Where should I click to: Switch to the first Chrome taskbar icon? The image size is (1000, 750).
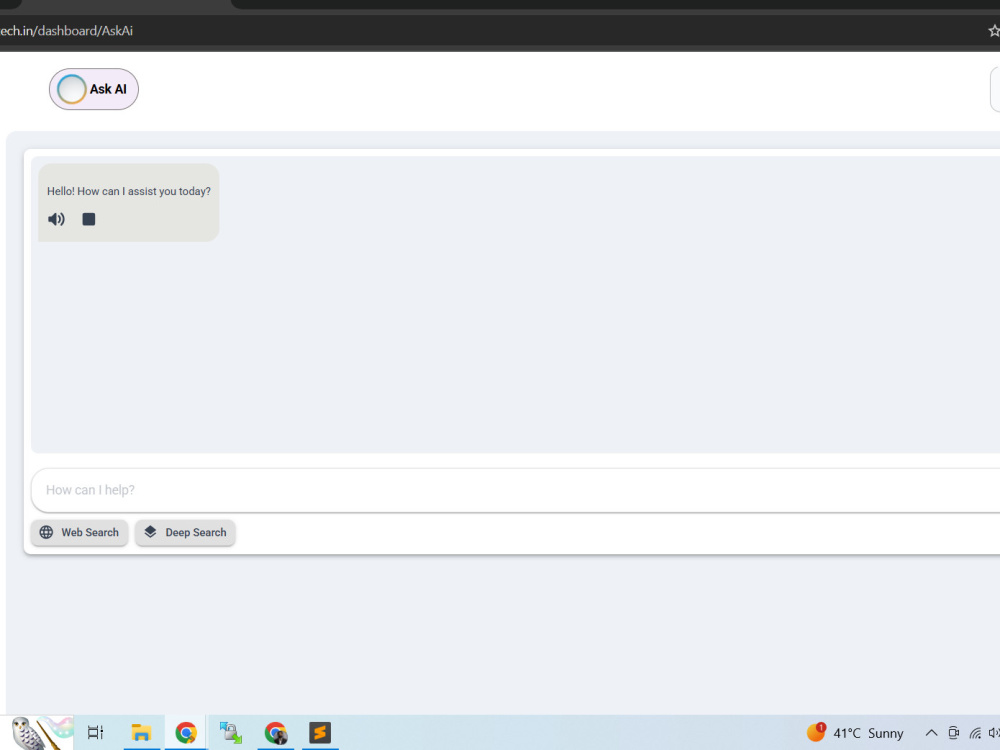[x=186, y=733]
